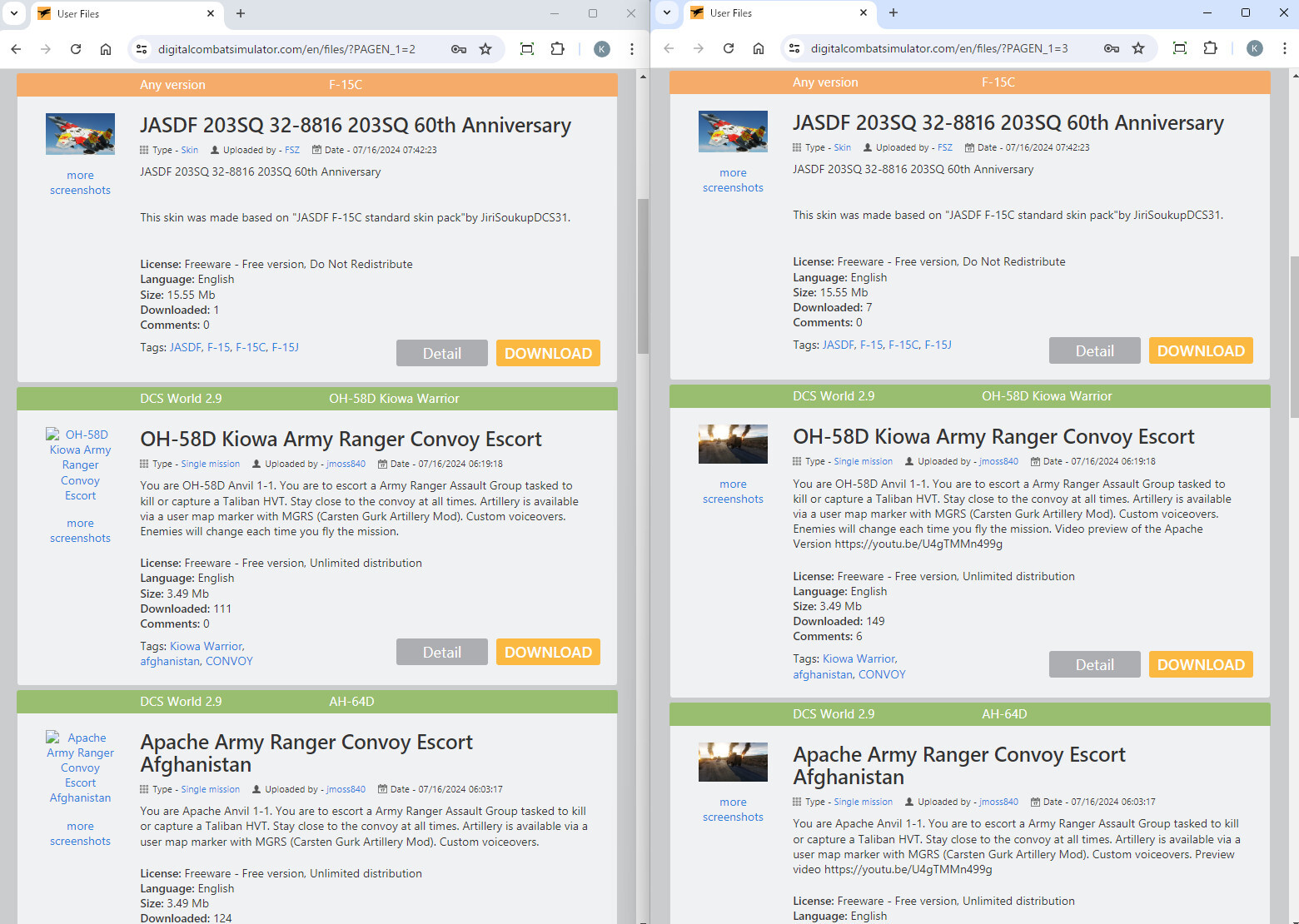Open site information icon in left window address bar
Screen dimensions: 1299x924
tap(142, 49)
